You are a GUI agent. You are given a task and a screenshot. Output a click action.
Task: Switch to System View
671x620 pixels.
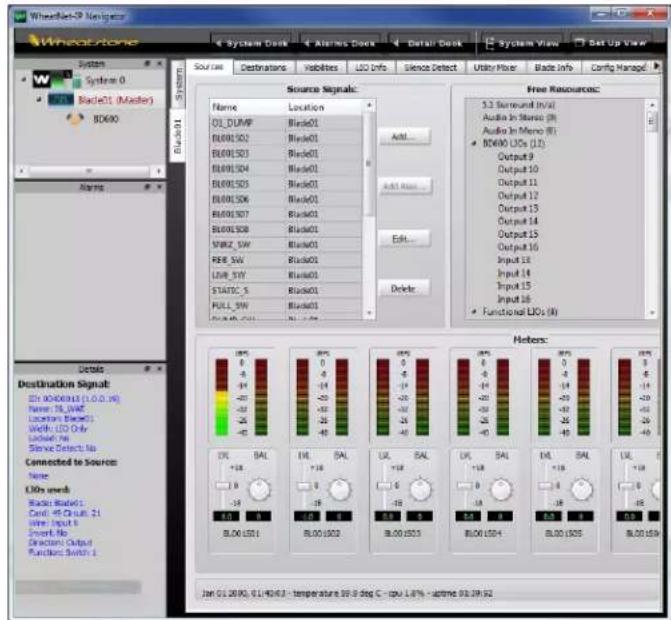point(523,43)
